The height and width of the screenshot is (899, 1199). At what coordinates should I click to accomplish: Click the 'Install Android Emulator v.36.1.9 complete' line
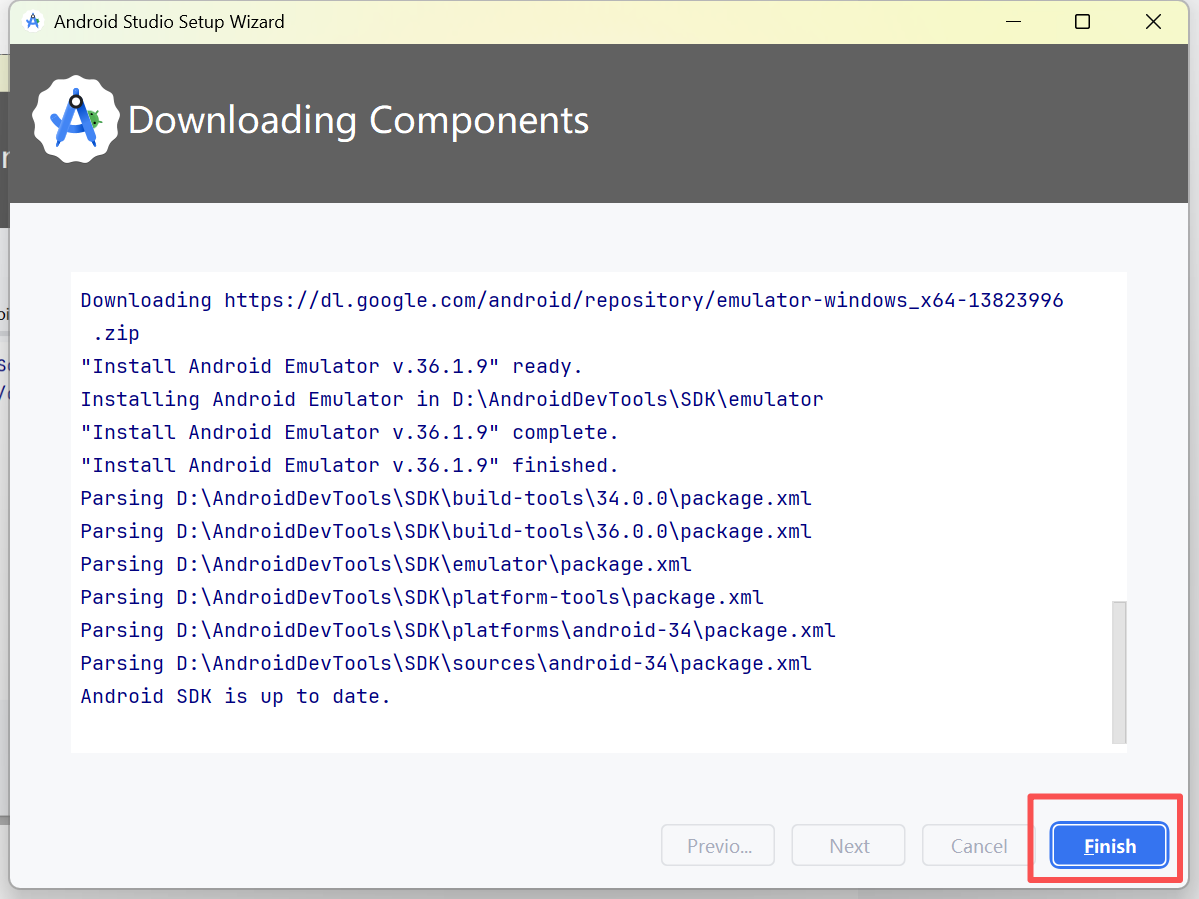pos(349,432)
